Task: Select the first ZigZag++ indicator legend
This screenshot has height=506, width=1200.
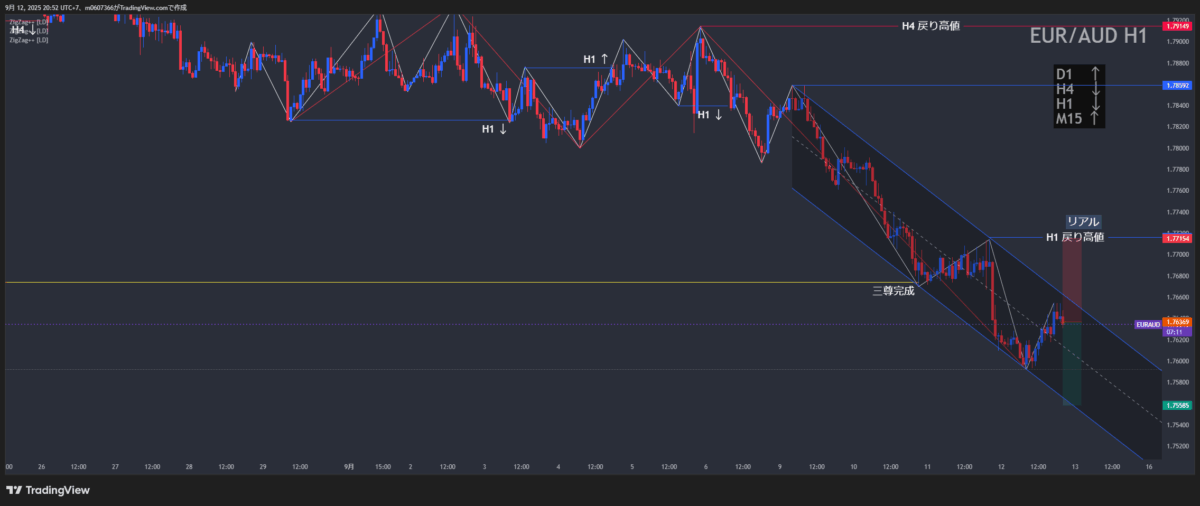Action: [29, 22]
